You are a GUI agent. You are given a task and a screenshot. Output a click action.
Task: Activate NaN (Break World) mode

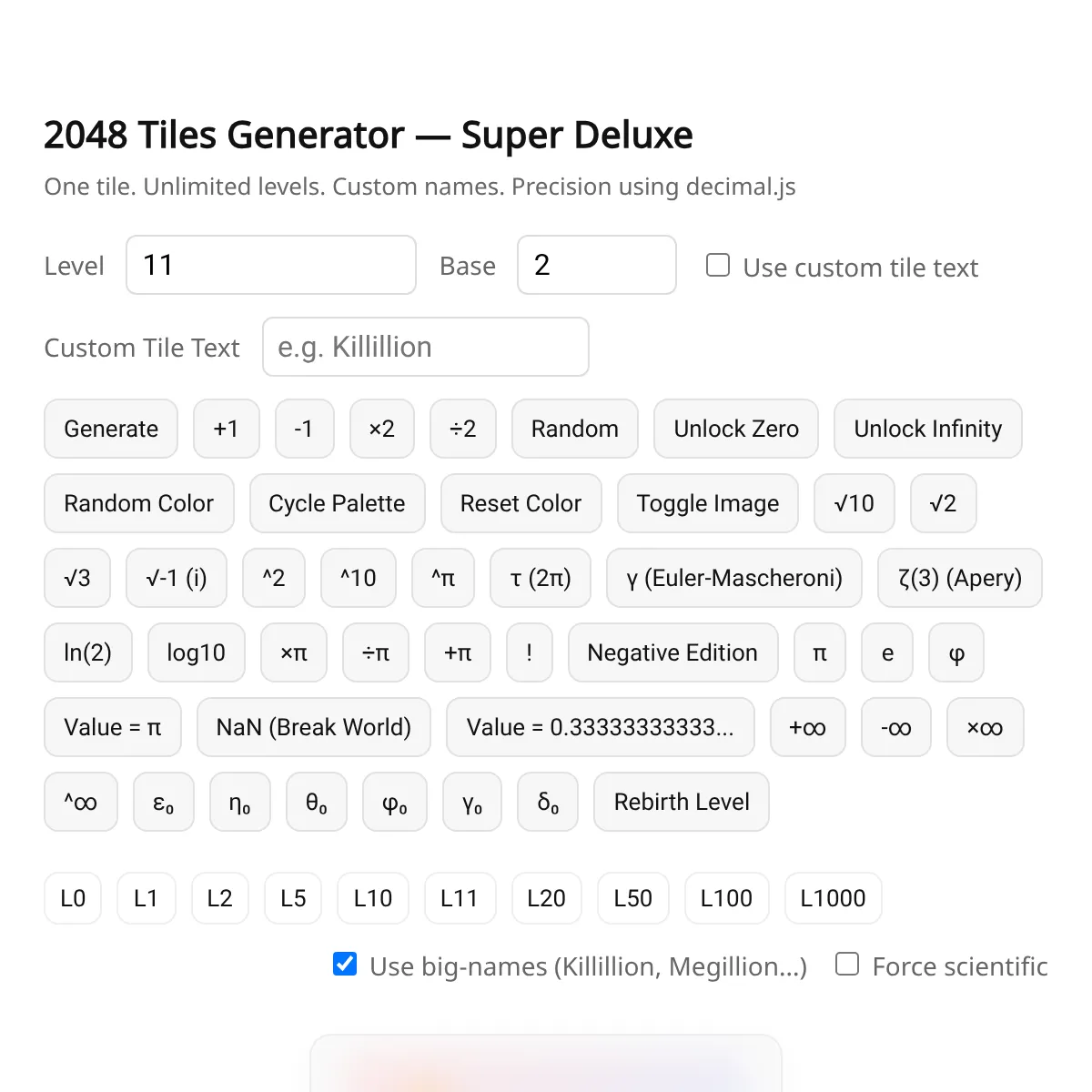click(313, 727)
